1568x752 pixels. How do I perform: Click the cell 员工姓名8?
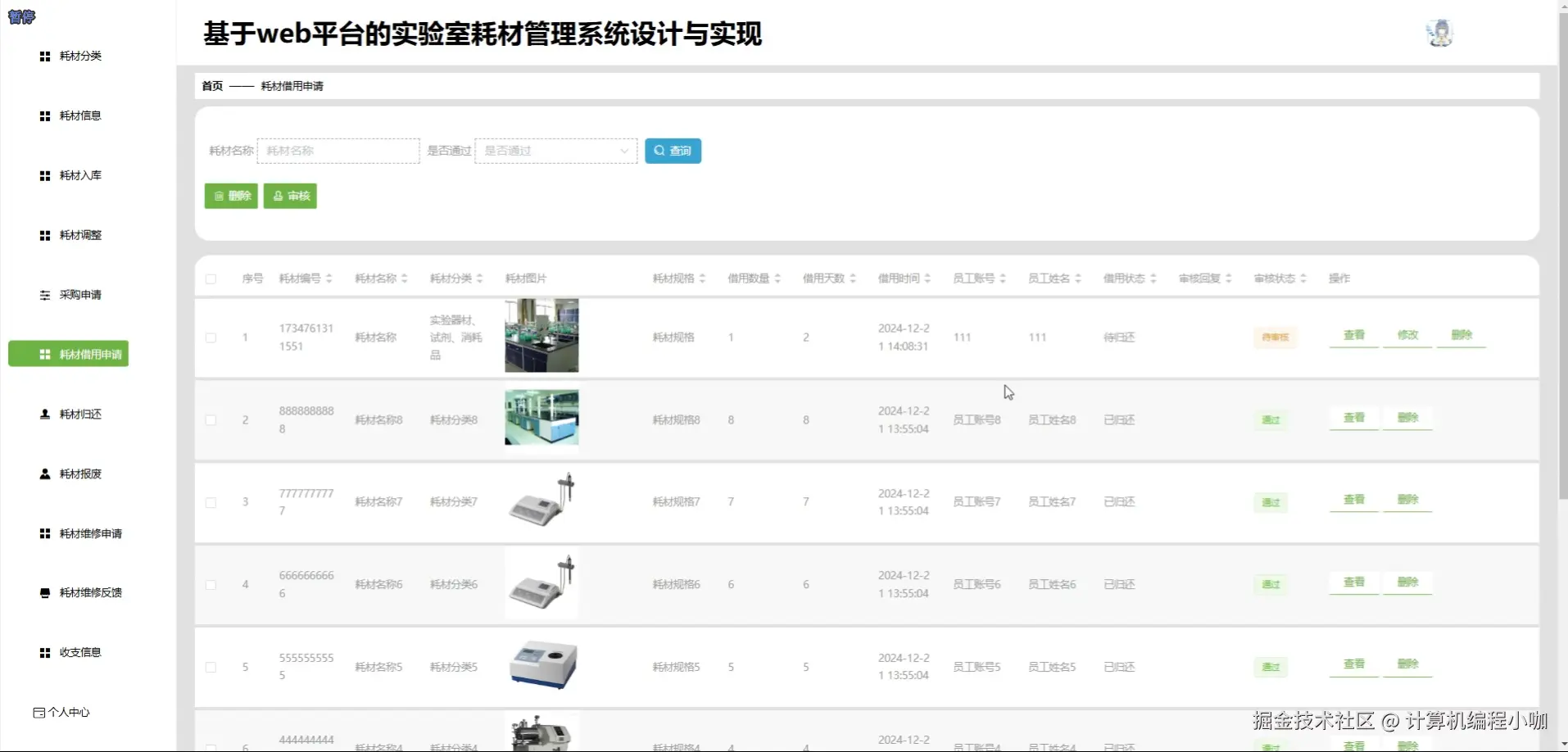point(1052,420)
